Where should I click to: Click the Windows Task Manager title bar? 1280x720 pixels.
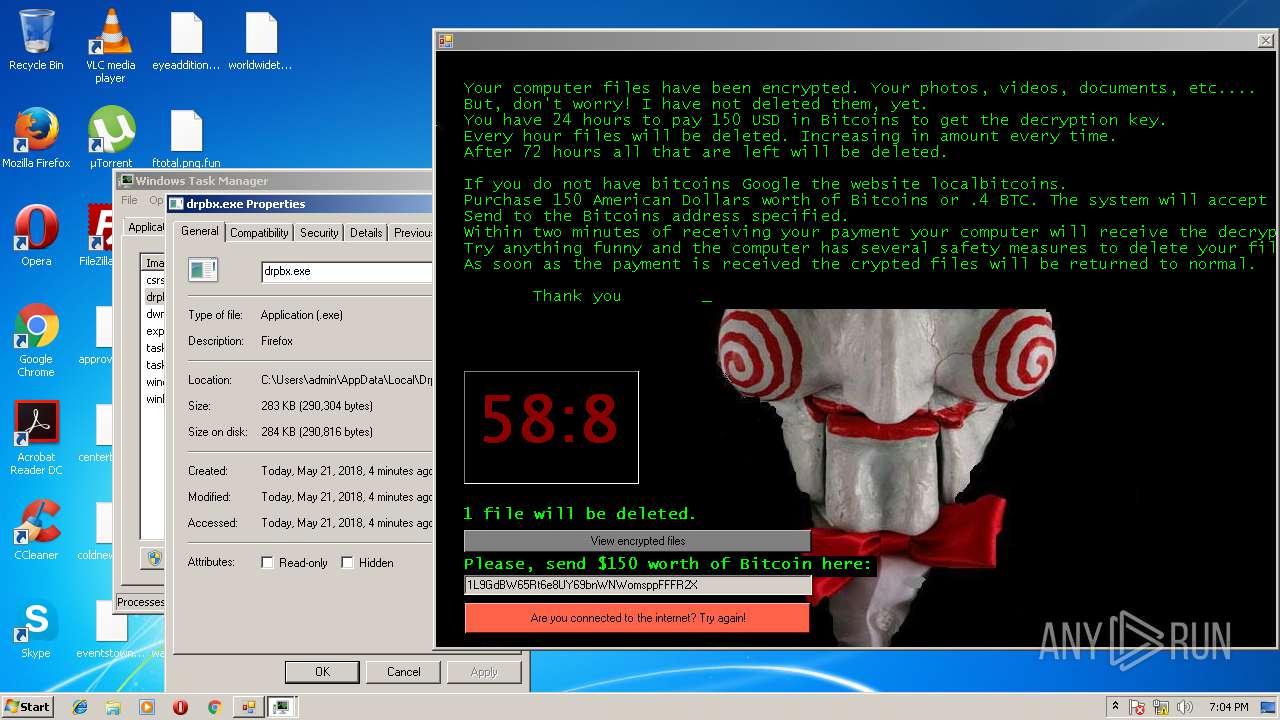tap(273, 181)
